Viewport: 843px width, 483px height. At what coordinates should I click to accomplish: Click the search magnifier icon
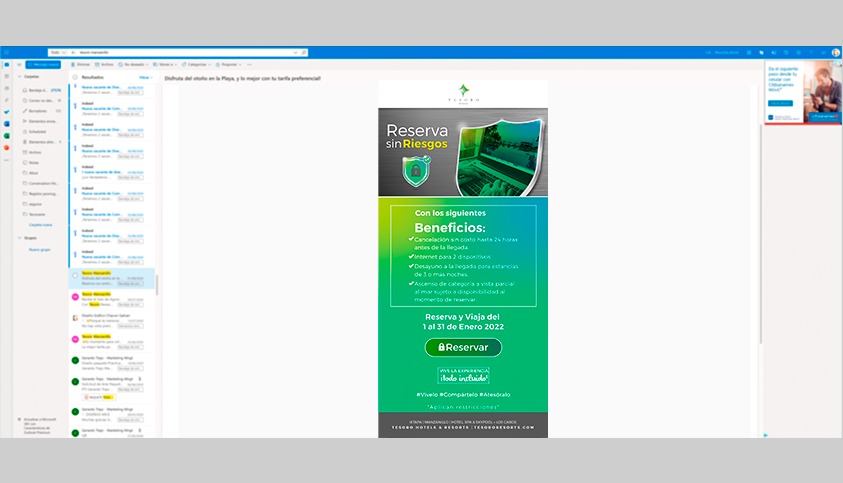[x=304, y=52]
